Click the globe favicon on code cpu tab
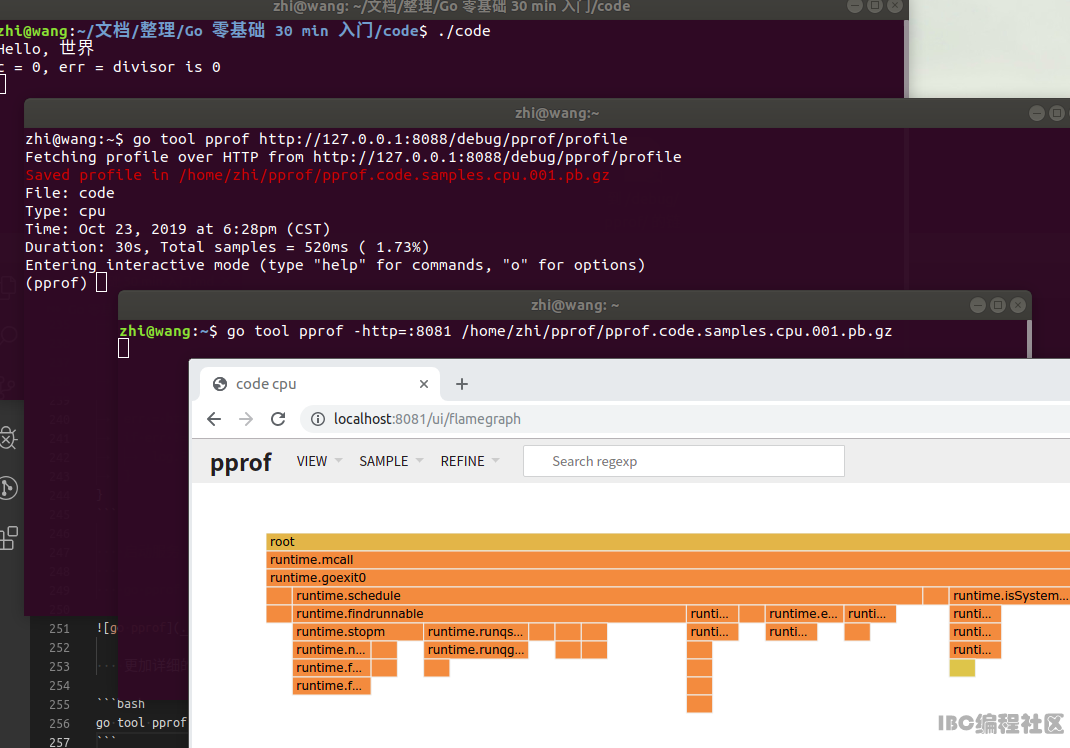This screenshot has height=748, width=1070. tap(220, 384)
